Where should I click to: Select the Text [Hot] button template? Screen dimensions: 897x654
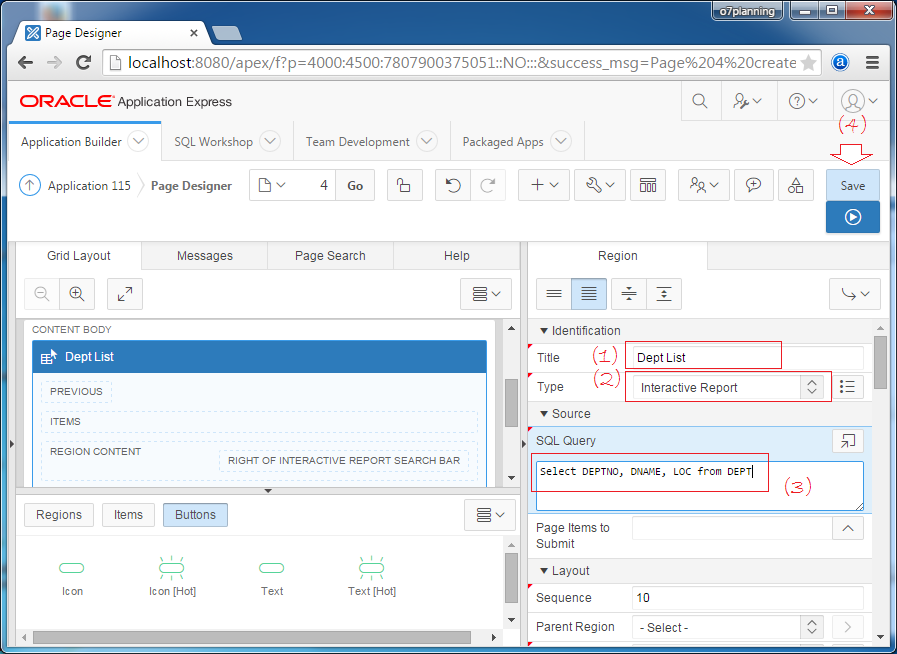click(371, 577)
